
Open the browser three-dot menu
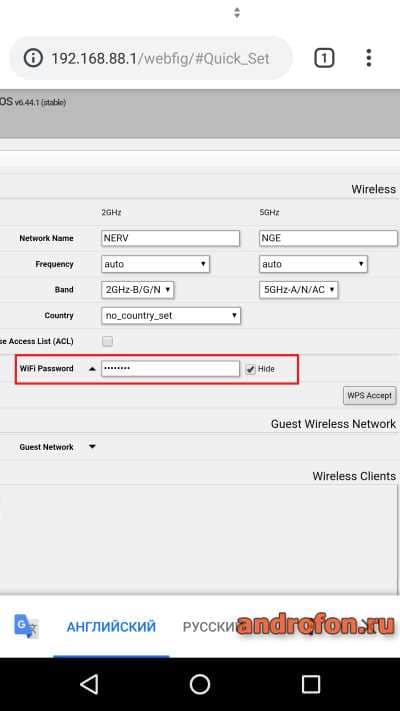(369, 58)
